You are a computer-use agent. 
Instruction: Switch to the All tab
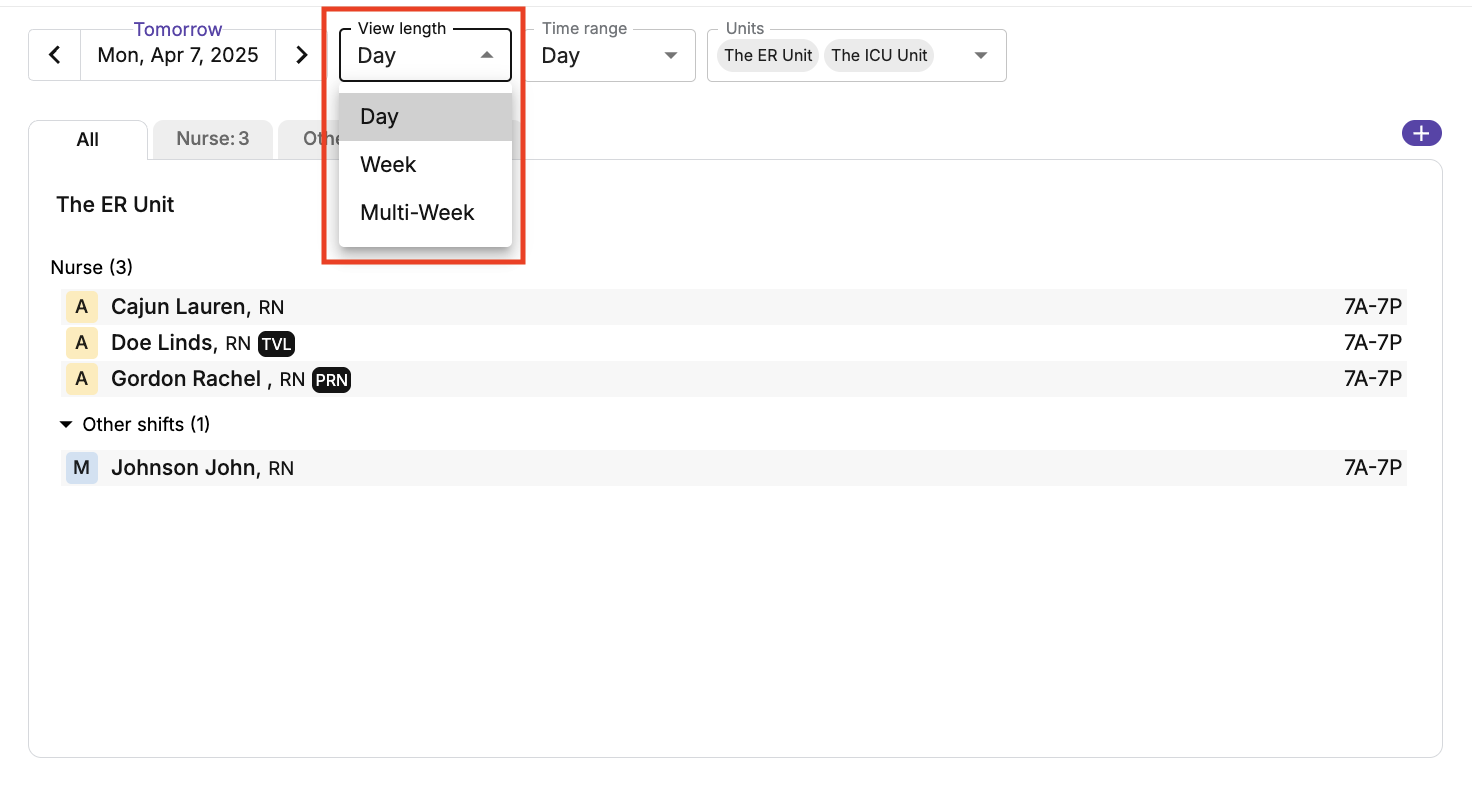point(88,140)
